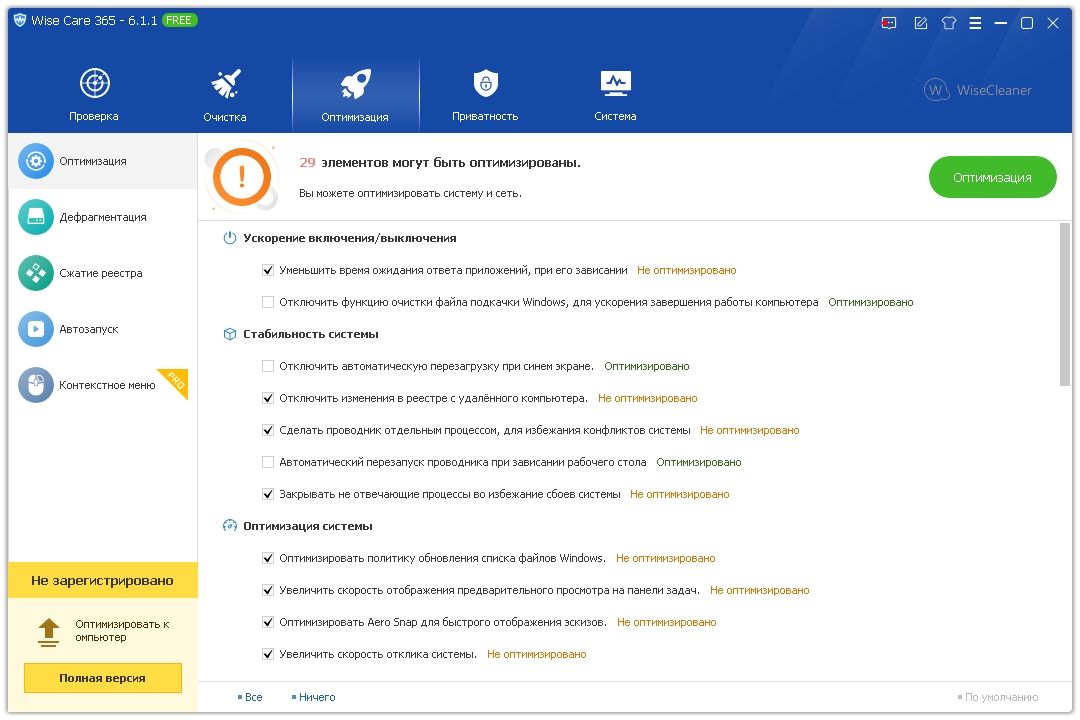1080x720 pixels.
Task: Click the Оптимизация gear sidebar icon
Action: 36,161
